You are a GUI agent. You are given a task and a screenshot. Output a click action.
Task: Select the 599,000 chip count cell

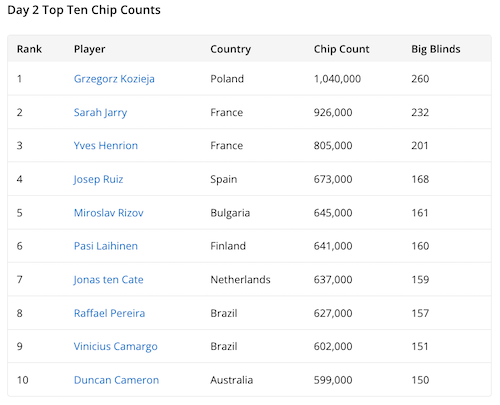[x=333, y=380]
